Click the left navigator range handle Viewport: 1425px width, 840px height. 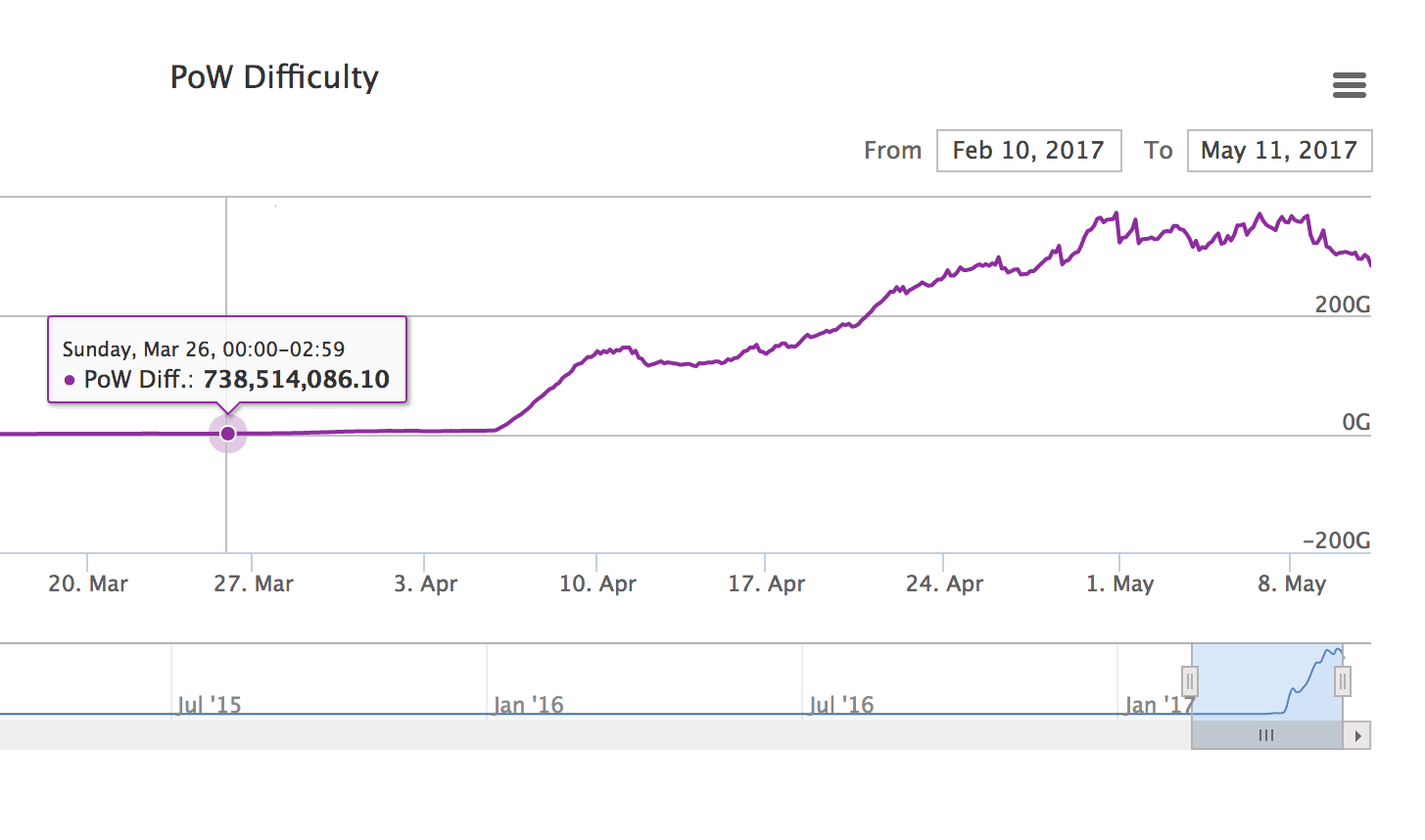point(1190,680)
